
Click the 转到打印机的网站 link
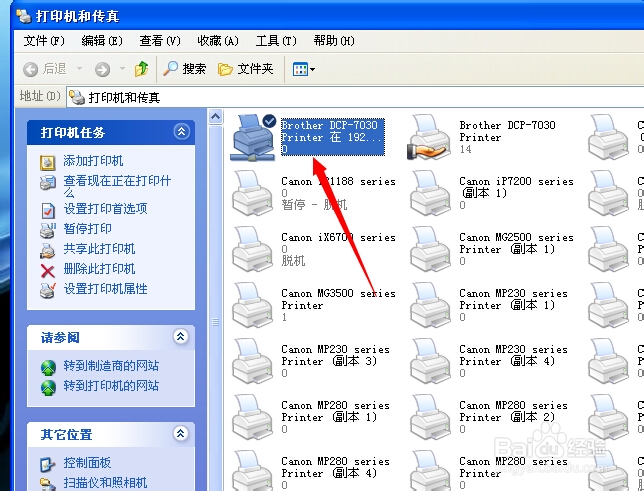pyautogui.click(x=111, y=386)
